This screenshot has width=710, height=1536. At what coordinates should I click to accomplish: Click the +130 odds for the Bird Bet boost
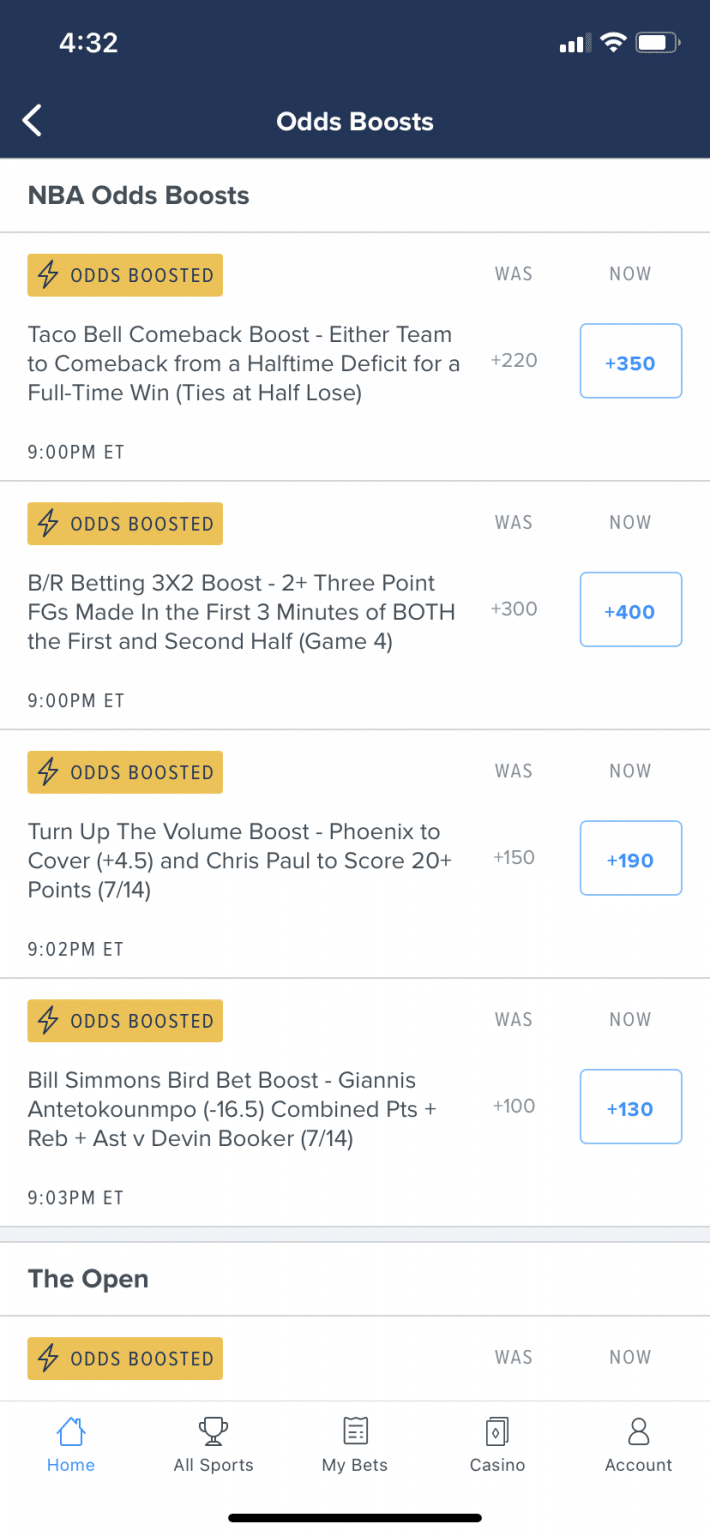[630, 1106]
